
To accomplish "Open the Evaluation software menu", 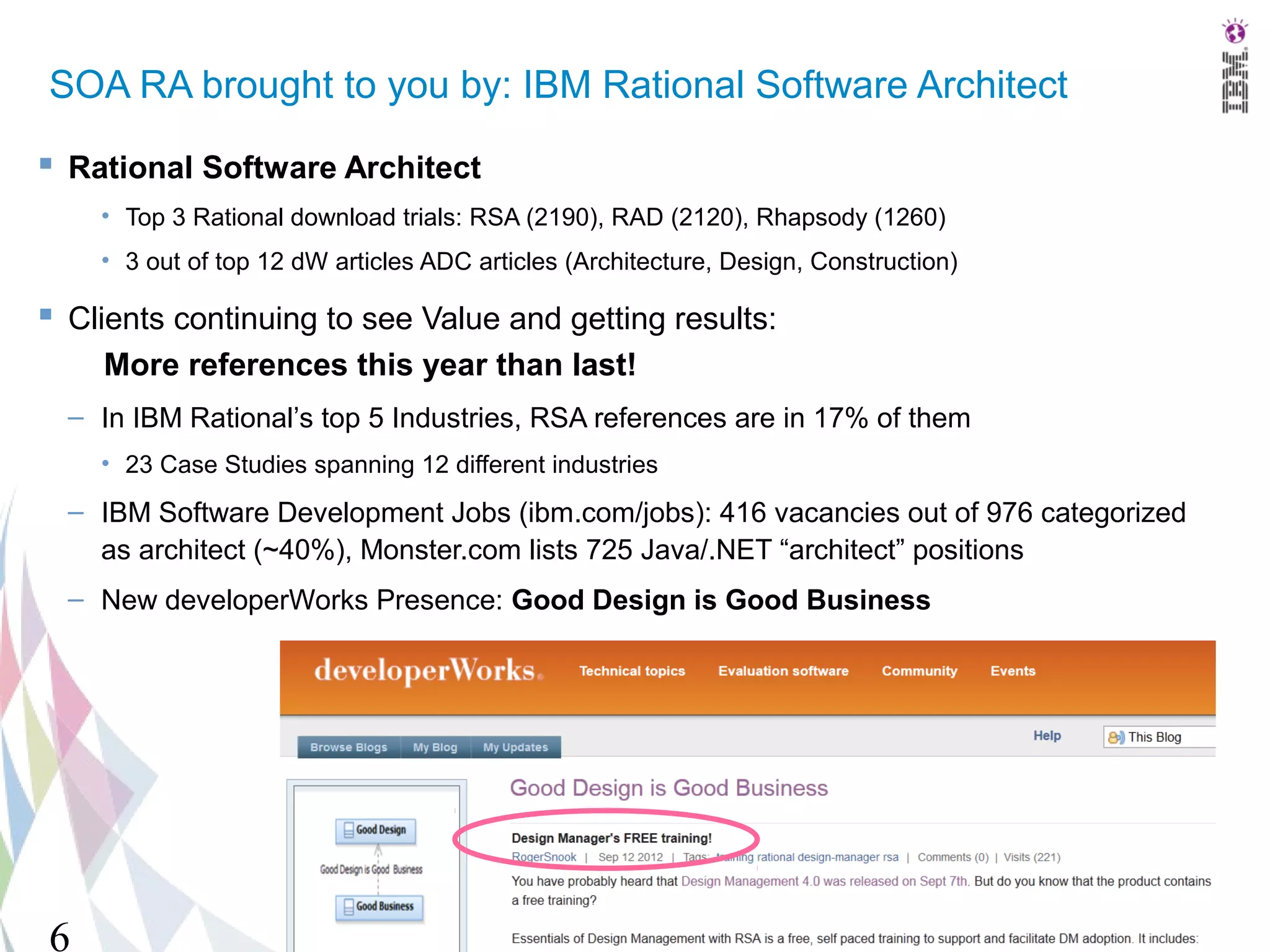I will click(783, 671).
